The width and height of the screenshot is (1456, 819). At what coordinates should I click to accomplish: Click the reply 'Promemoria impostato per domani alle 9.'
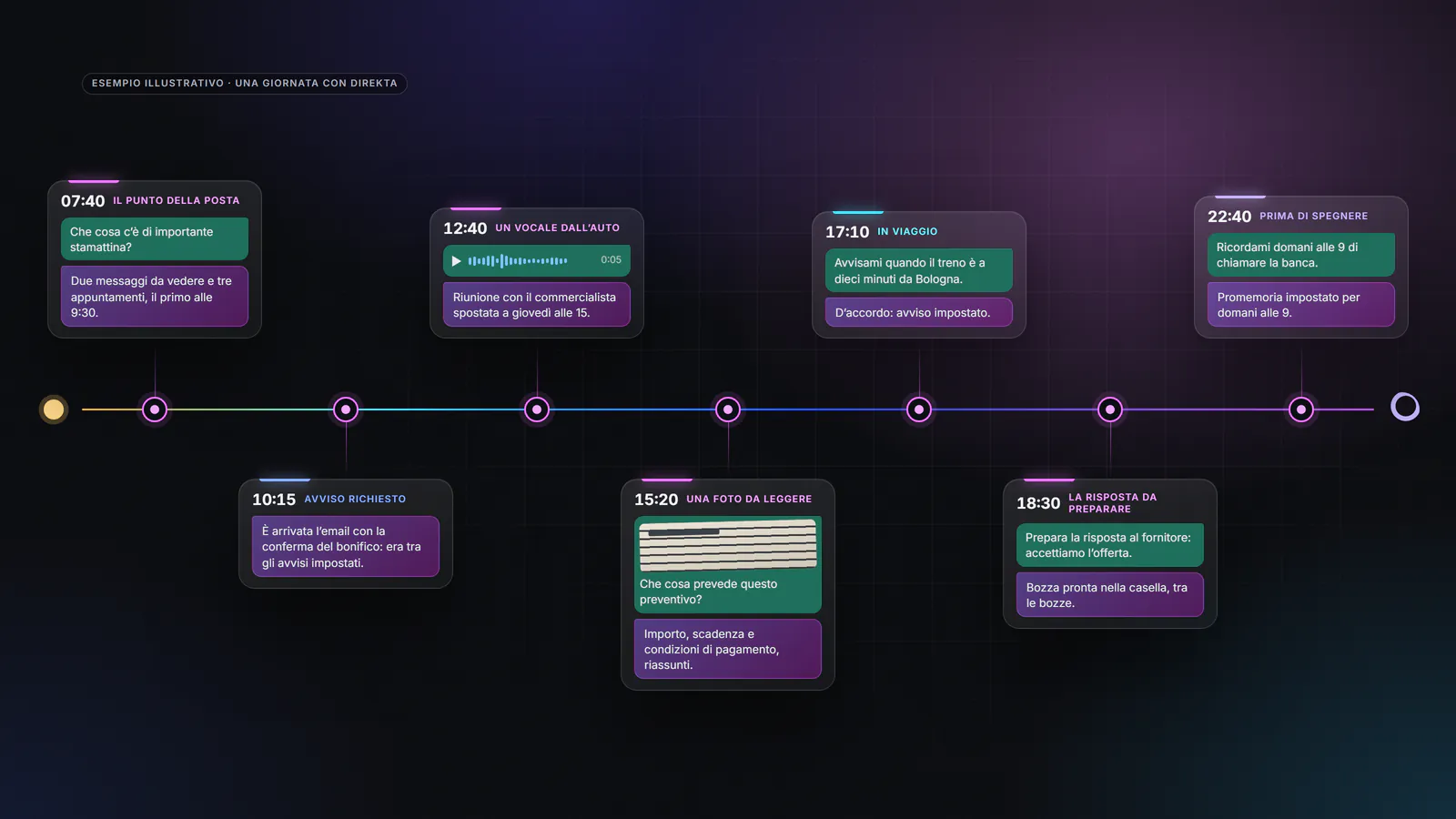pos(1301,305)
